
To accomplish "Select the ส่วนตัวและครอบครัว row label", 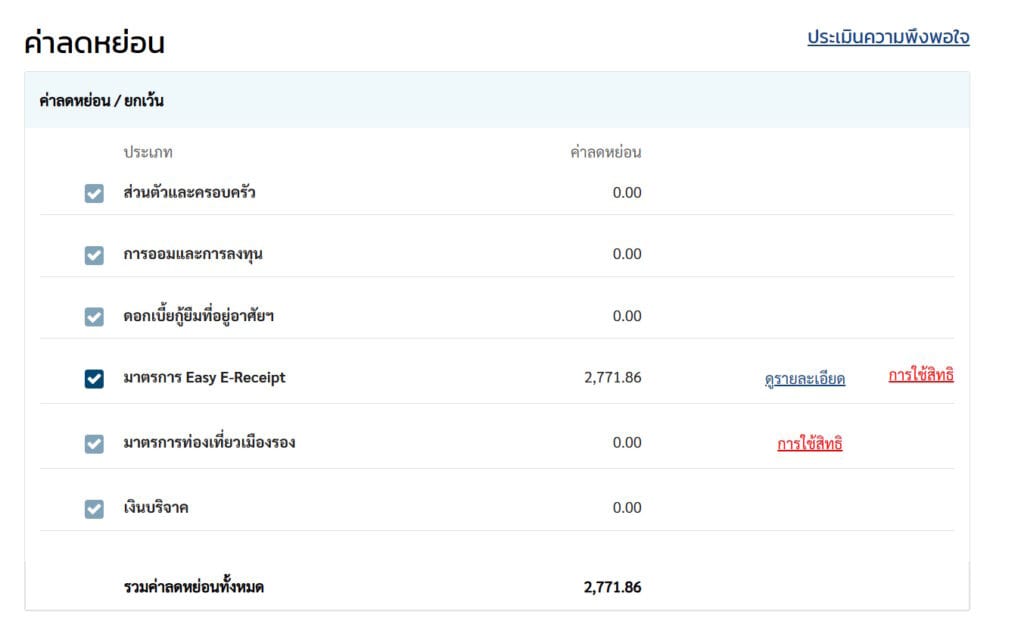I will click(189, 192).
